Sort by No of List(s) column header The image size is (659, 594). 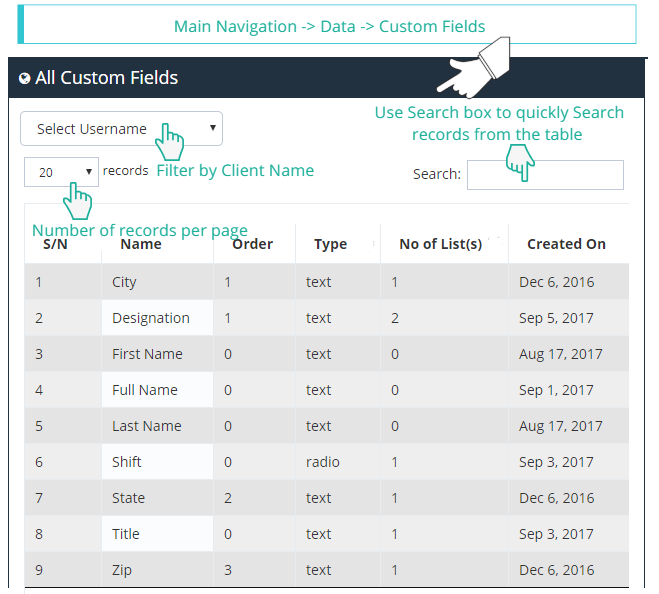tap(440, 244)
